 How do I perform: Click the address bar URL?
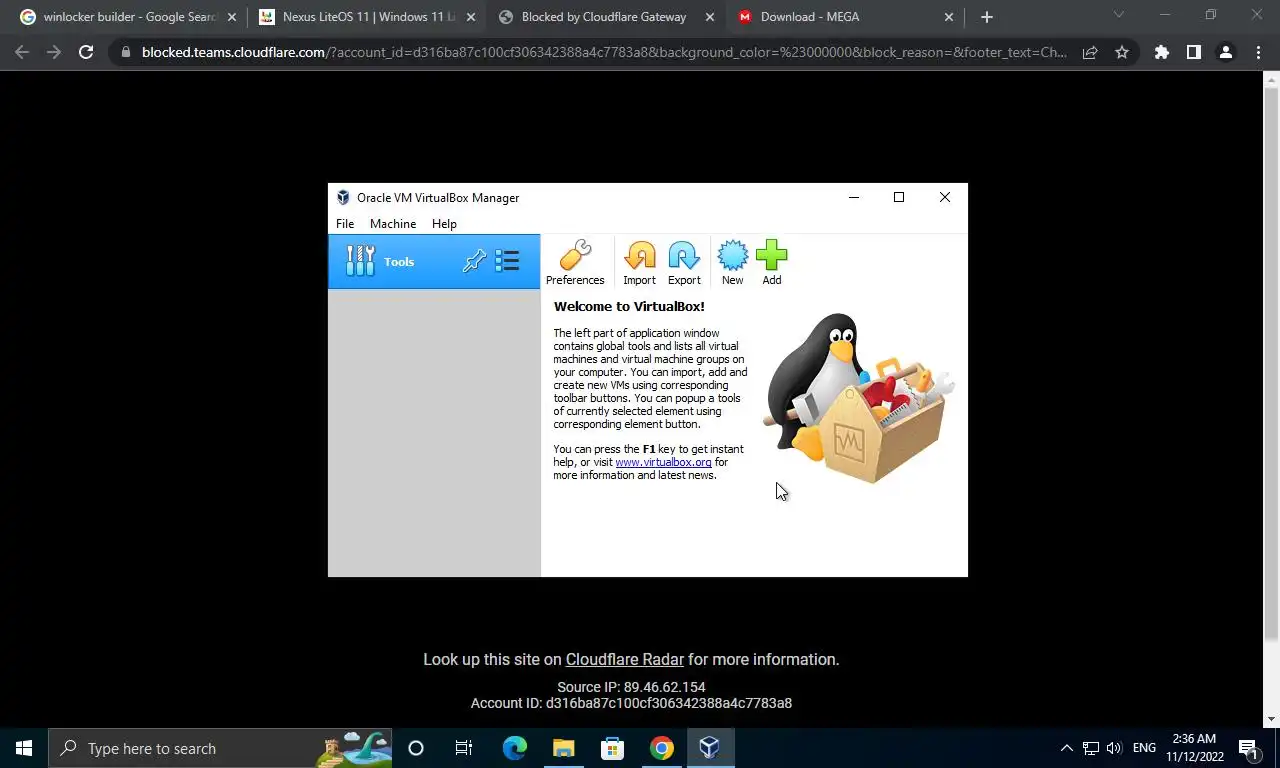(x=604, y=52)
